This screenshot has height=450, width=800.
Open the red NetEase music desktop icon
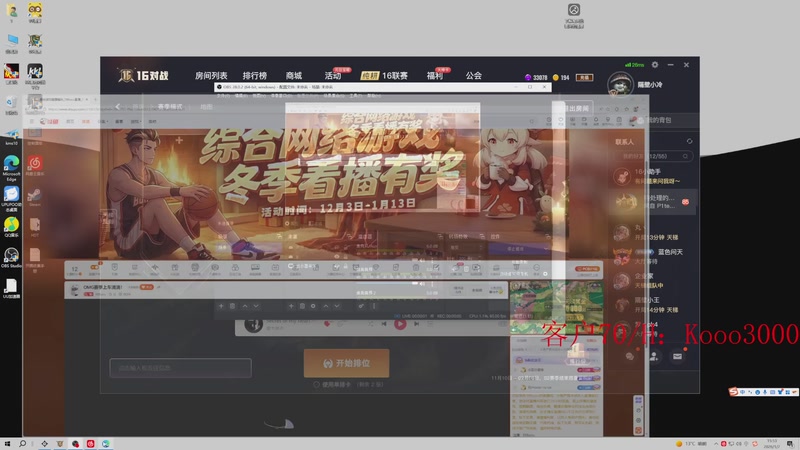click(x=35, y=166)
